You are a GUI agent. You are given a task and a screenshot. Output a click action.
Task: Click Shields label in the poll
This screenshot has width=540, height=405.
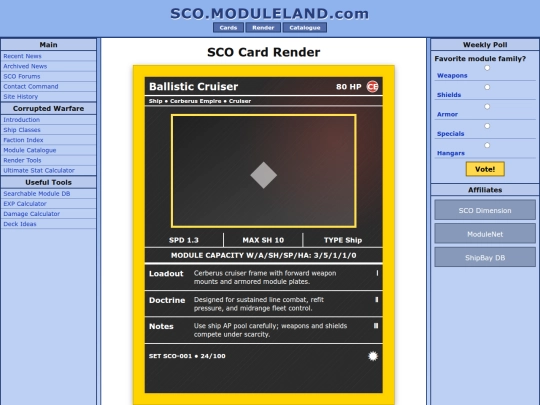(449, 95)
